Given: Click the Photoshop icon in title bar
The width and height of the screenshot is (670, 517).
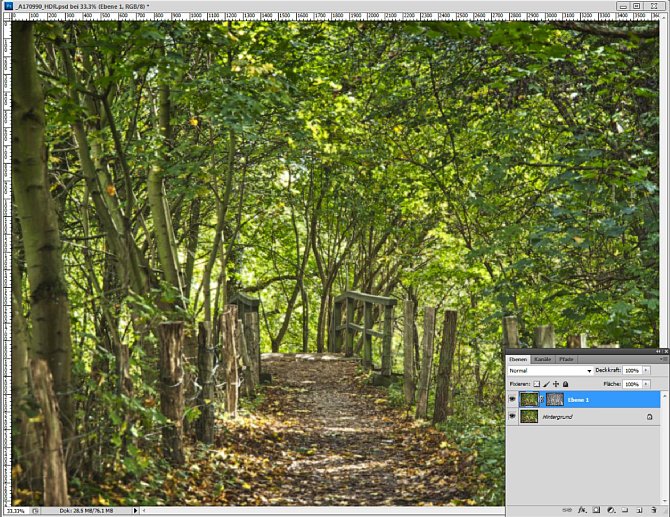Looking at the screenshot, I should [x=9, y=6].
